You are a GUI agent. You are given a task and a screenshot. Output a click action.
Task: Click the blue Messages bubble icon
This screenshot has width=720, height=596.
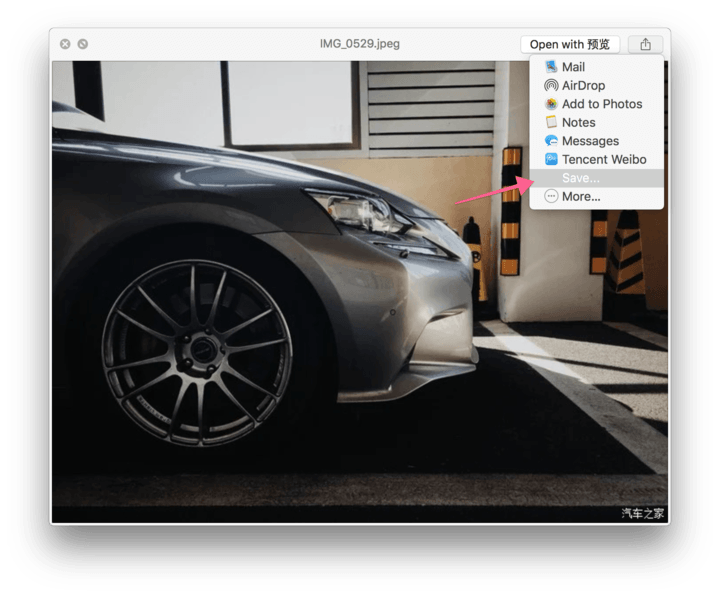point(551,141)
